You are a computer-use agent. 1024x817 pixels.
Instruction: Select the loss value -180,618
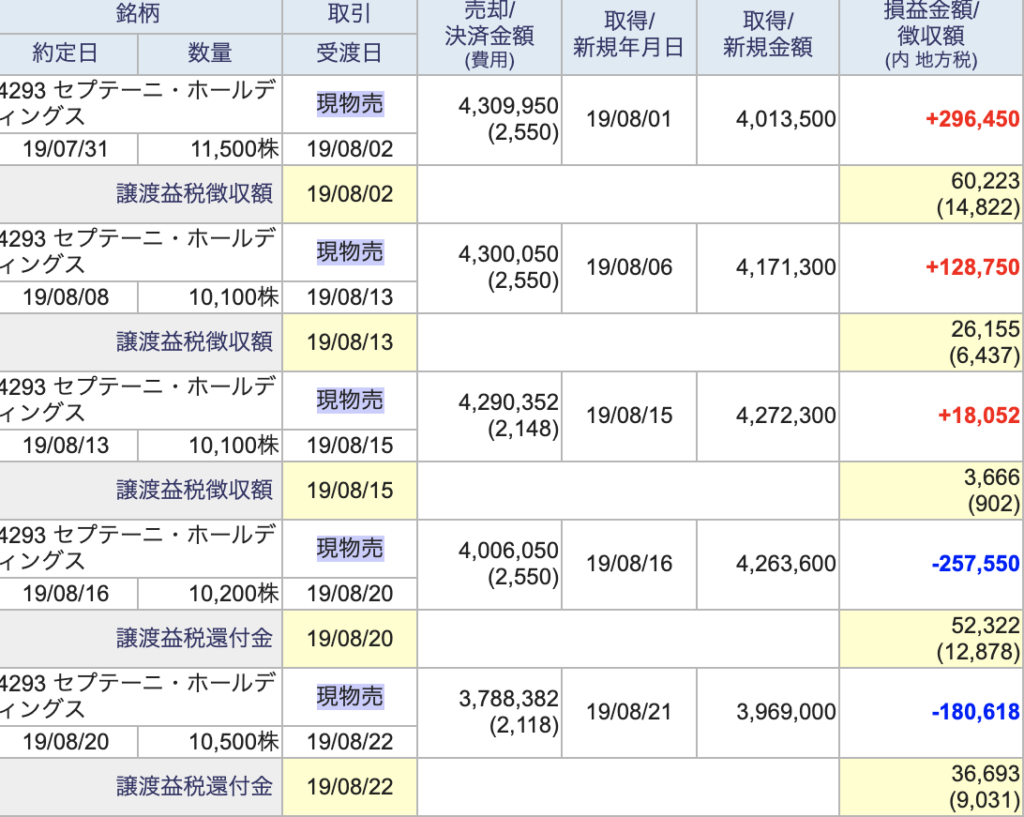(975, 712)
